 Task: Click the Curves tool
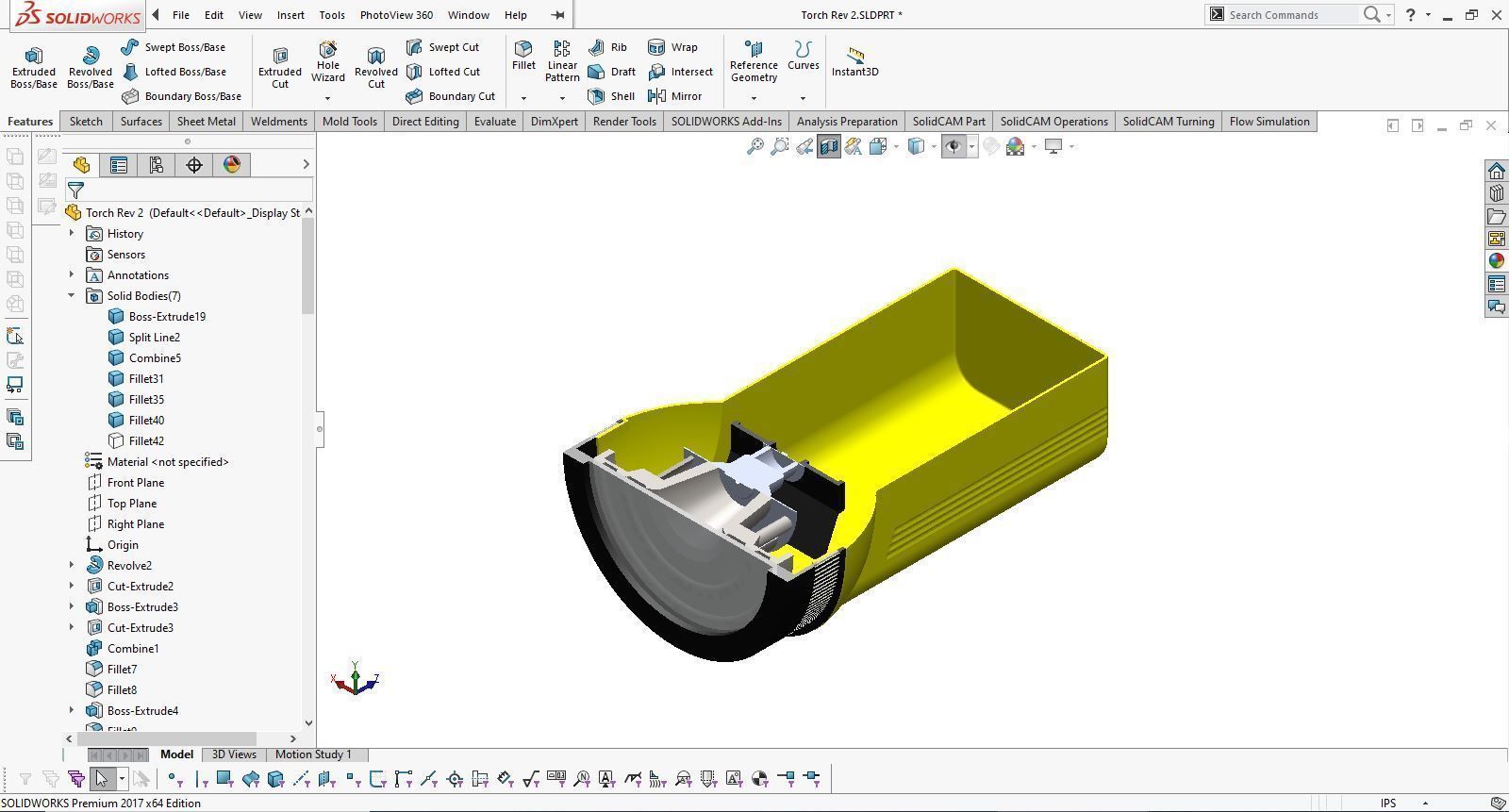point(804,57)
